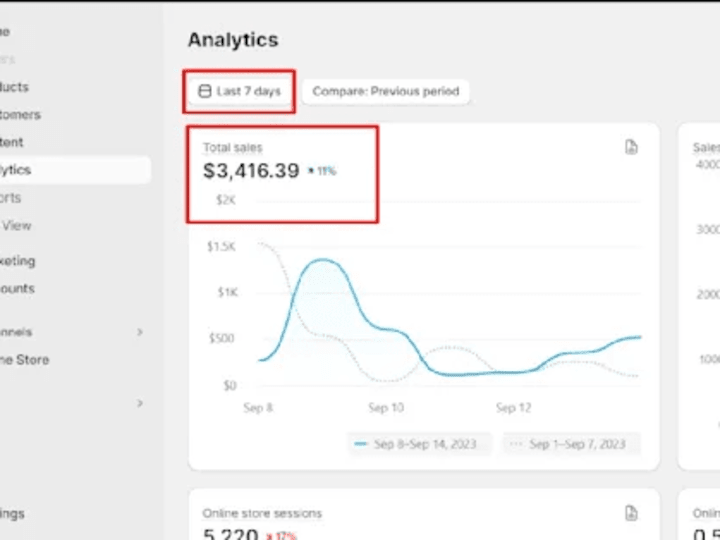Toggle the Sep 8–Sep 14, 2023 legend series

[420, 444]
